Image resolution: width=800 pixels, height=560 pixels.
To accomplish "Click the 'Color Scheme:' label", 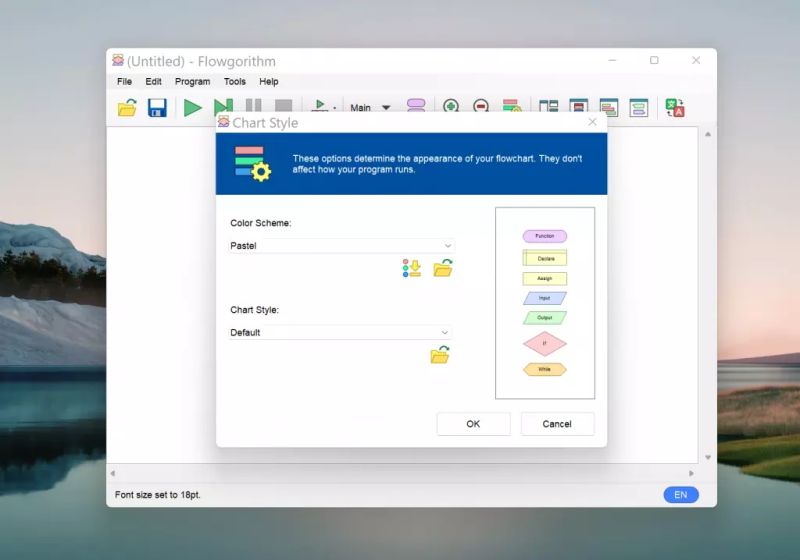I will [261, 223].
